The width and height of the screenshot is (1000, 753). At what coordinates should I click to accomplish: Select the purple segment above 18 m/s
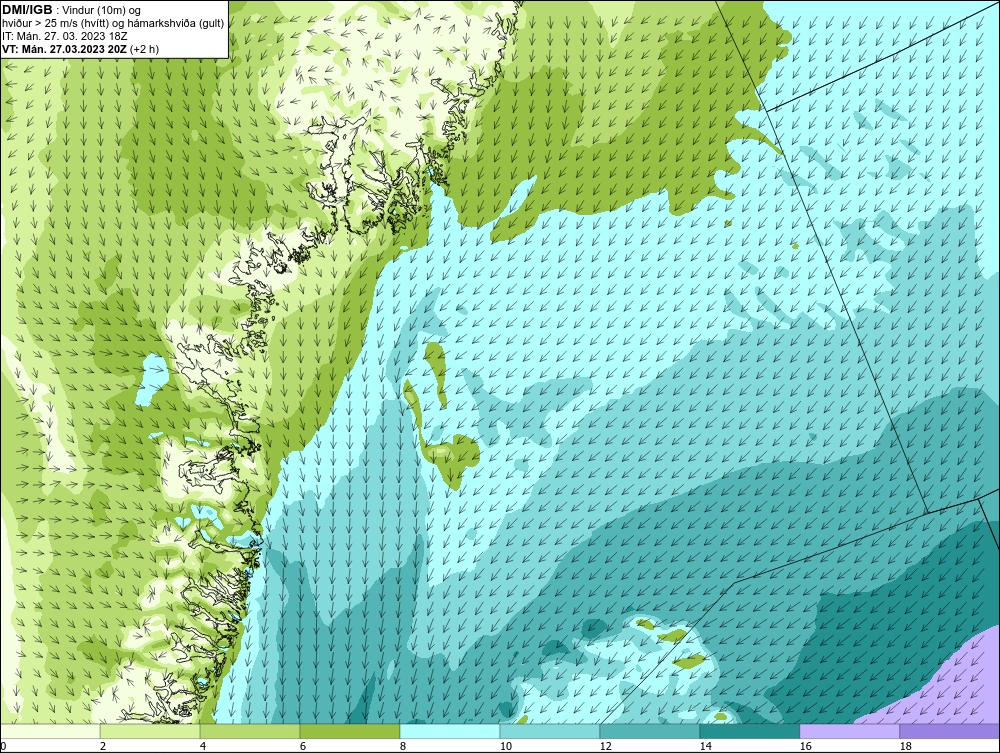[949, 731]
